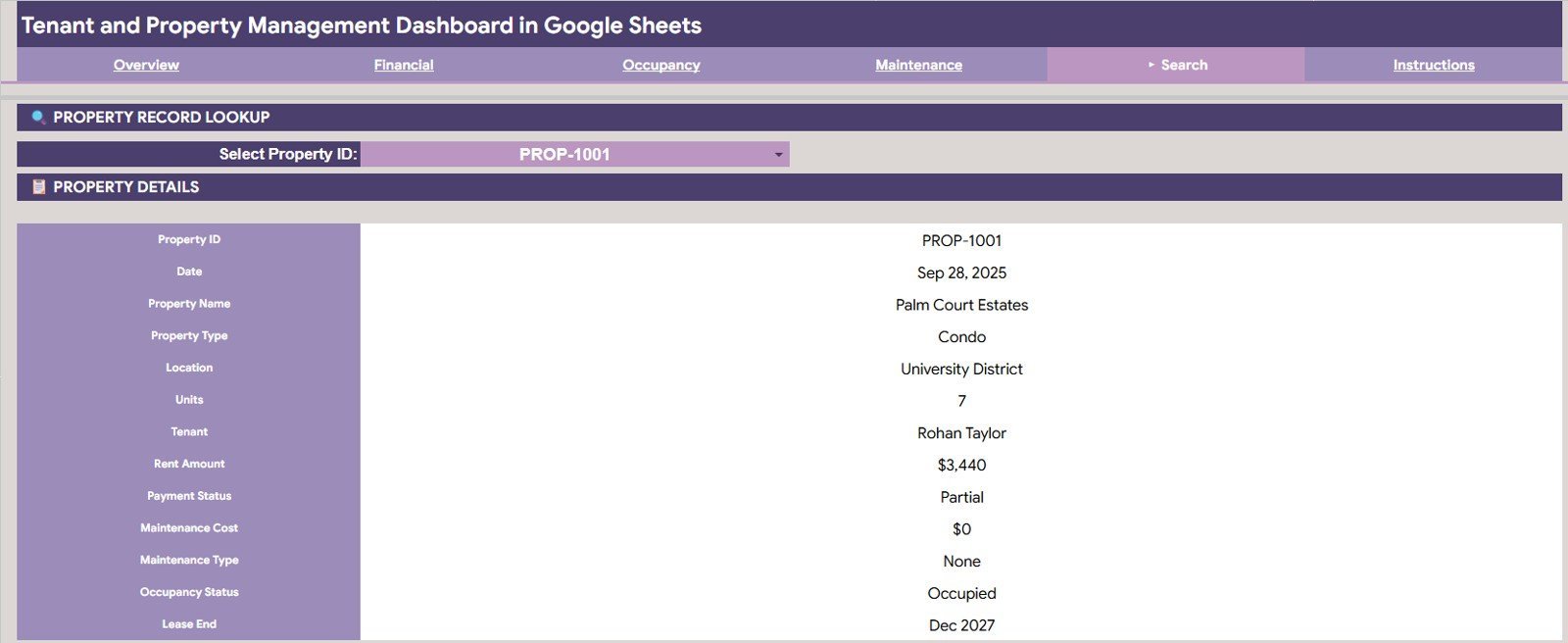Screen dimensions: 1568x643
Task: Click the 'University District' location value
Action: tap(961, 369)
